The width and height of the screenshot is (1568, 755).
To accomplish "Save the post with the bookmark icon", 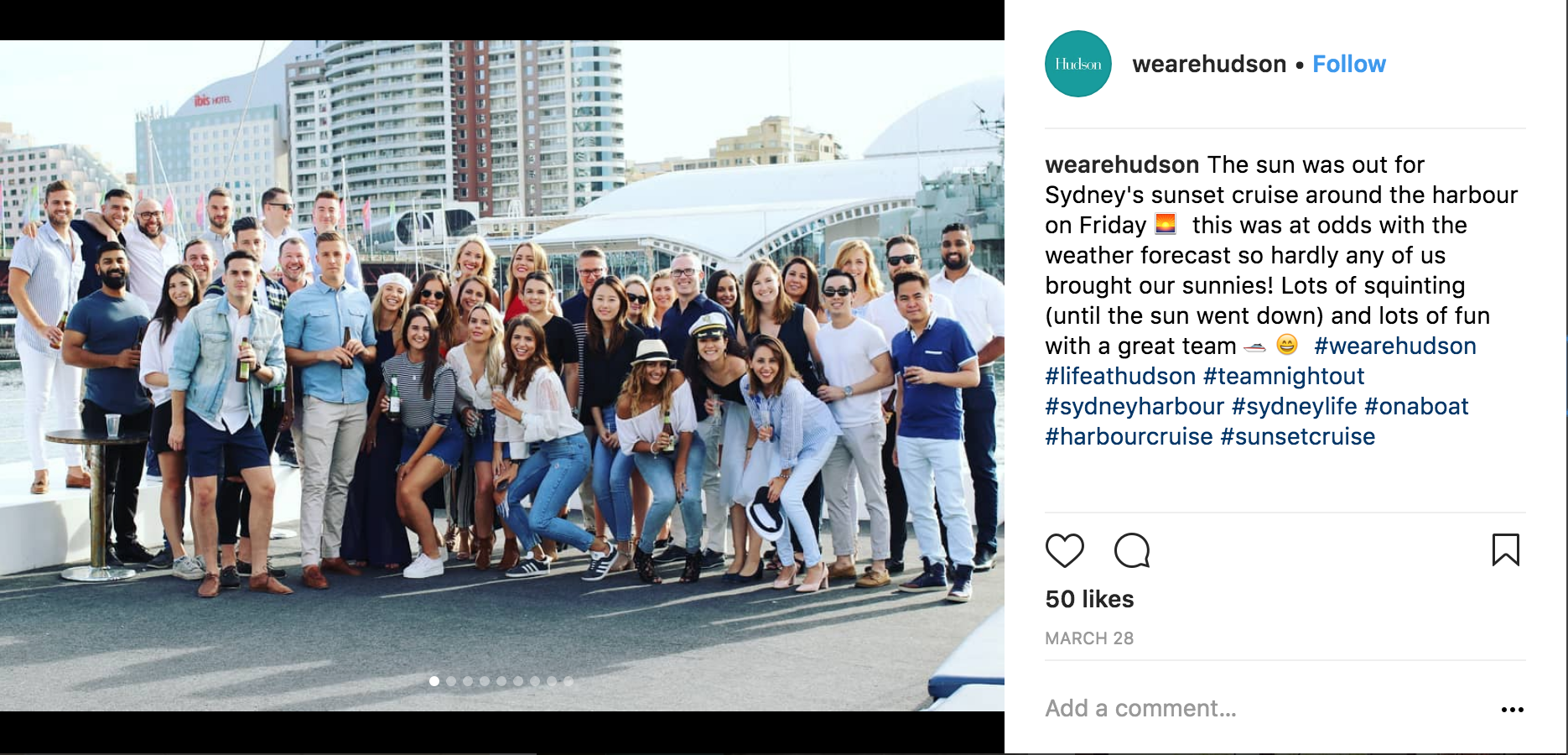I will coord(1506,550).
